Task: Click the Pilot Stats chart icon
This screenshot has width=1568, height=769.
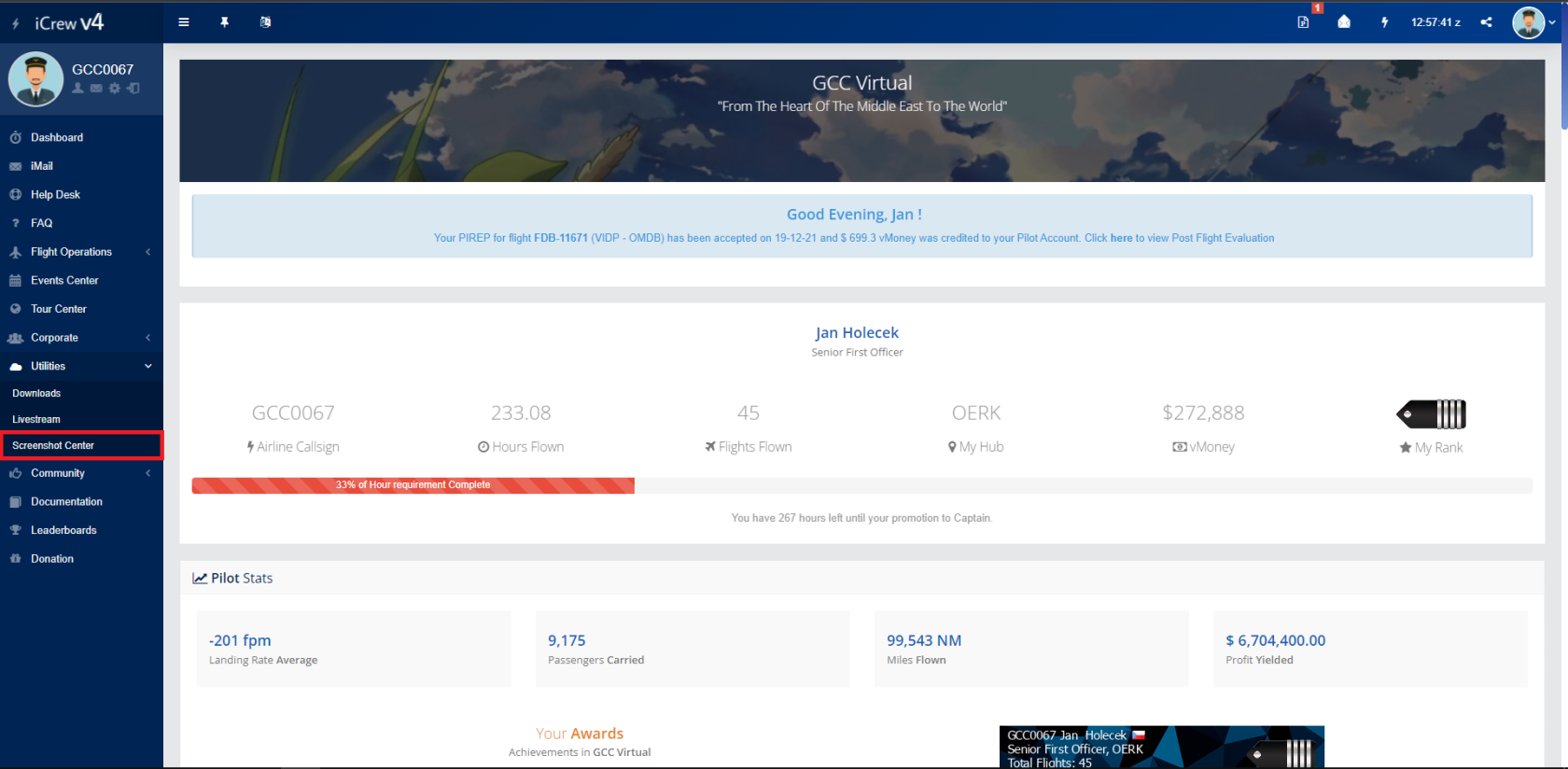Action: 200,579
